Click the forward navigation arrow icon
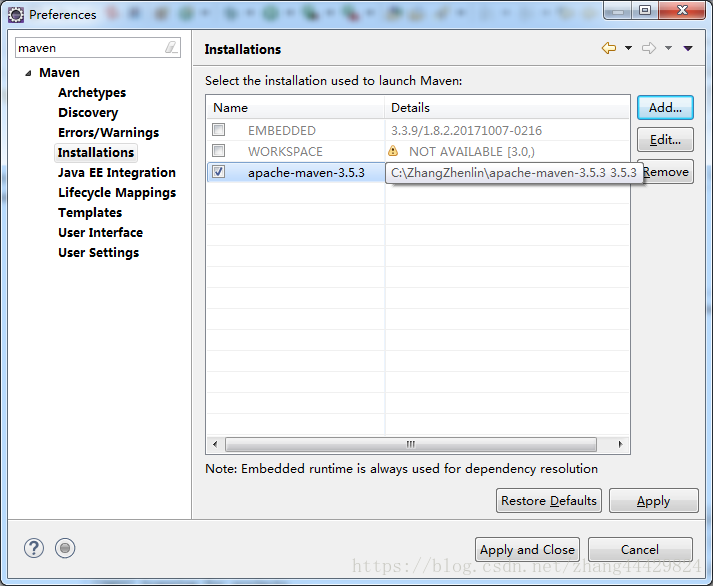The width and height of the screenshot is (713, 586). pos(649,48)
